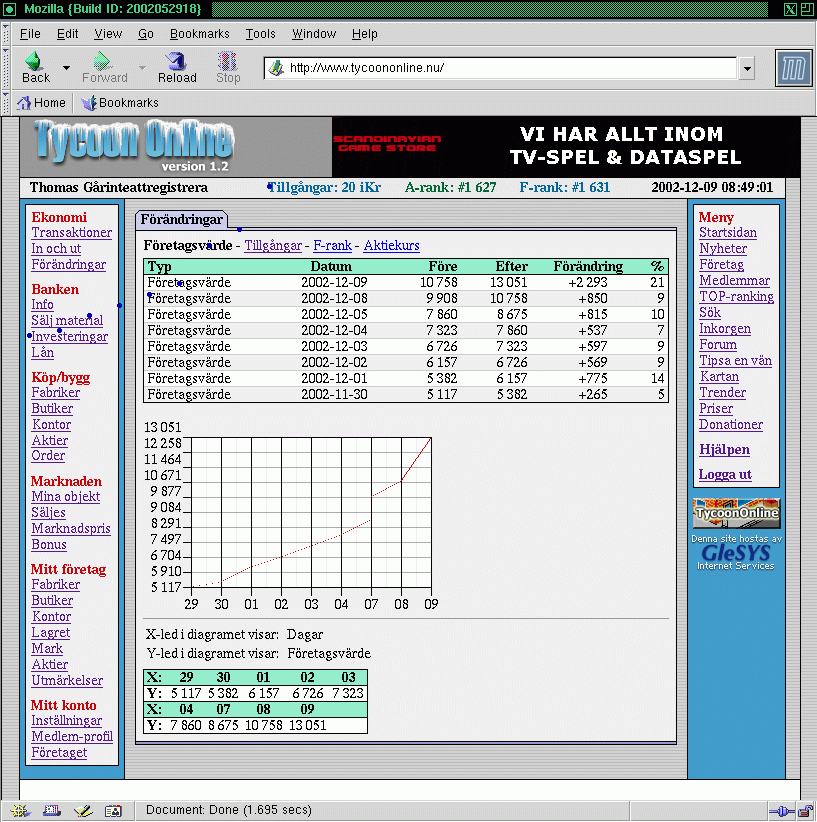Open the Tools menu
This screenshot has width=817, height=822.
[261, 34]
